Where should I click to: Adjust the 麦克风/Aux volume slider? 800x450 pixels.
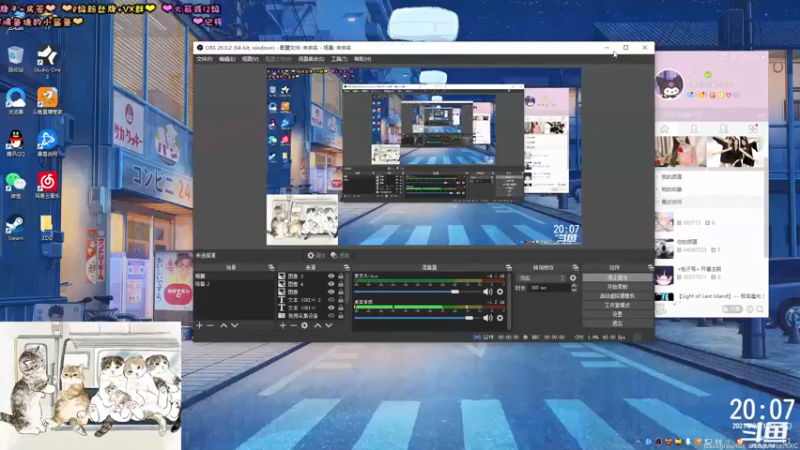tap(455, 292)
